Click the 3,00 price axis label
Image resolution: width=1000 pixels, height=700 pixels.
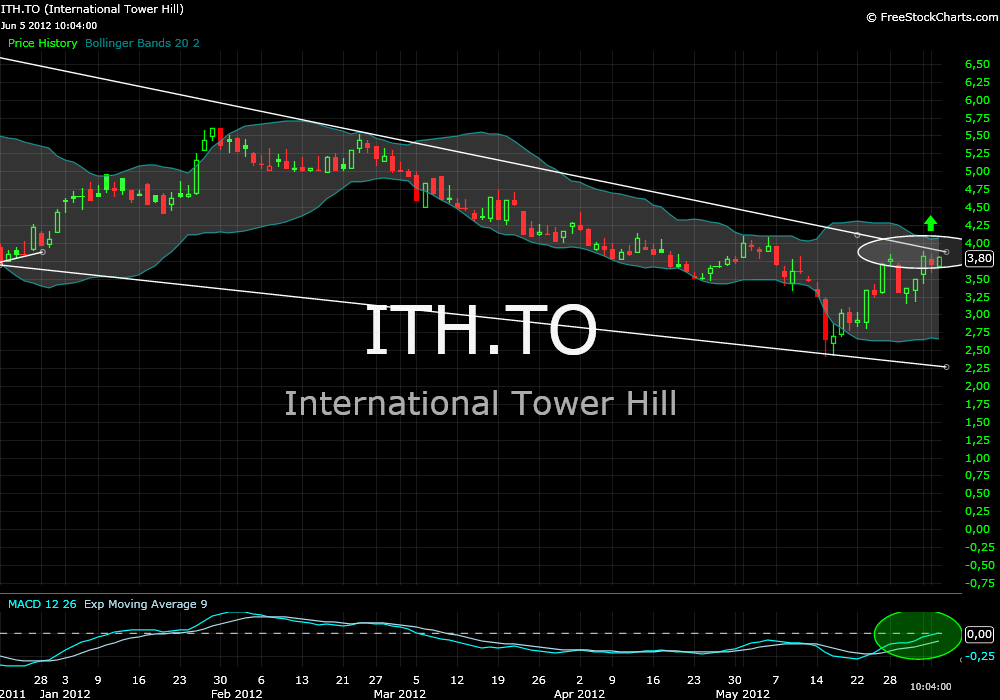[x=978, y=314]
